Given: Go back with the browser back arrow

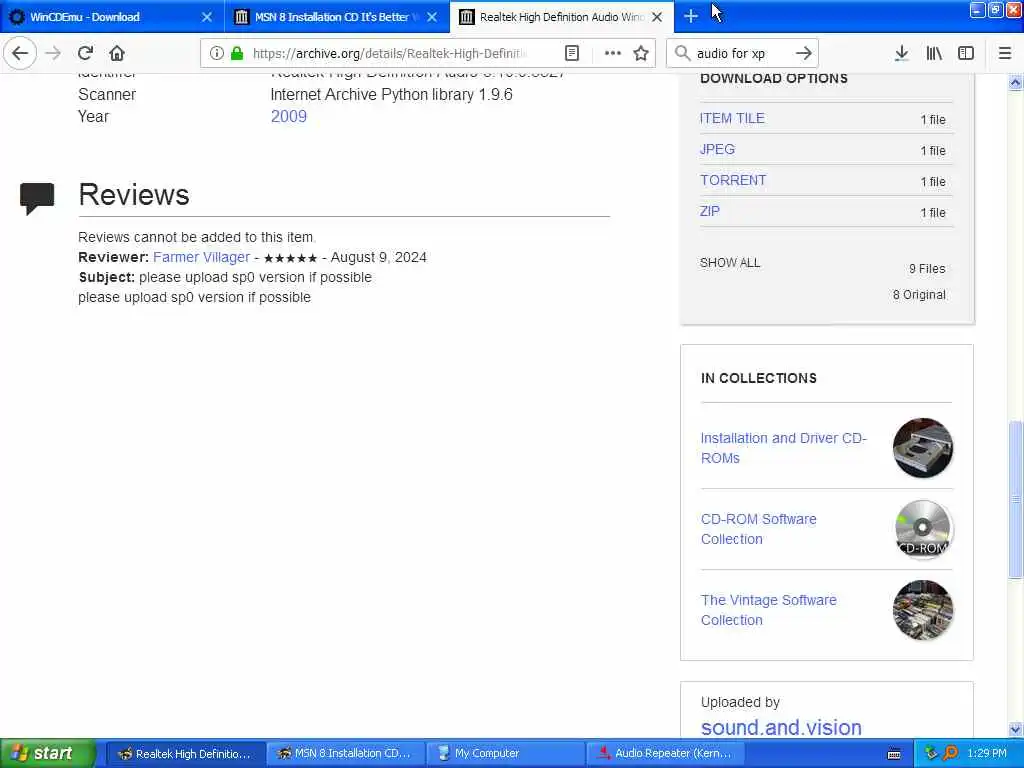Looking at the screenshot, I should pos(20,53).
